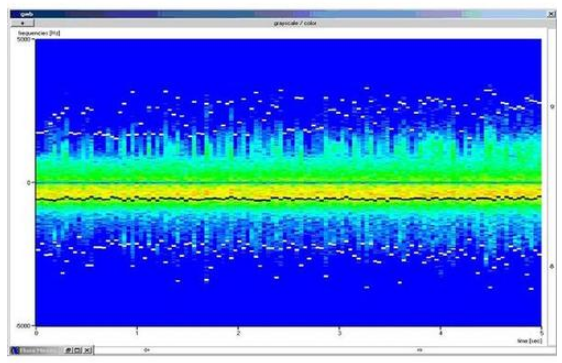Image resolution: width=562 pixels, height=363 pixels.
Task: Click the frequencies [Hz] axis label
Action: coord(39,33)
